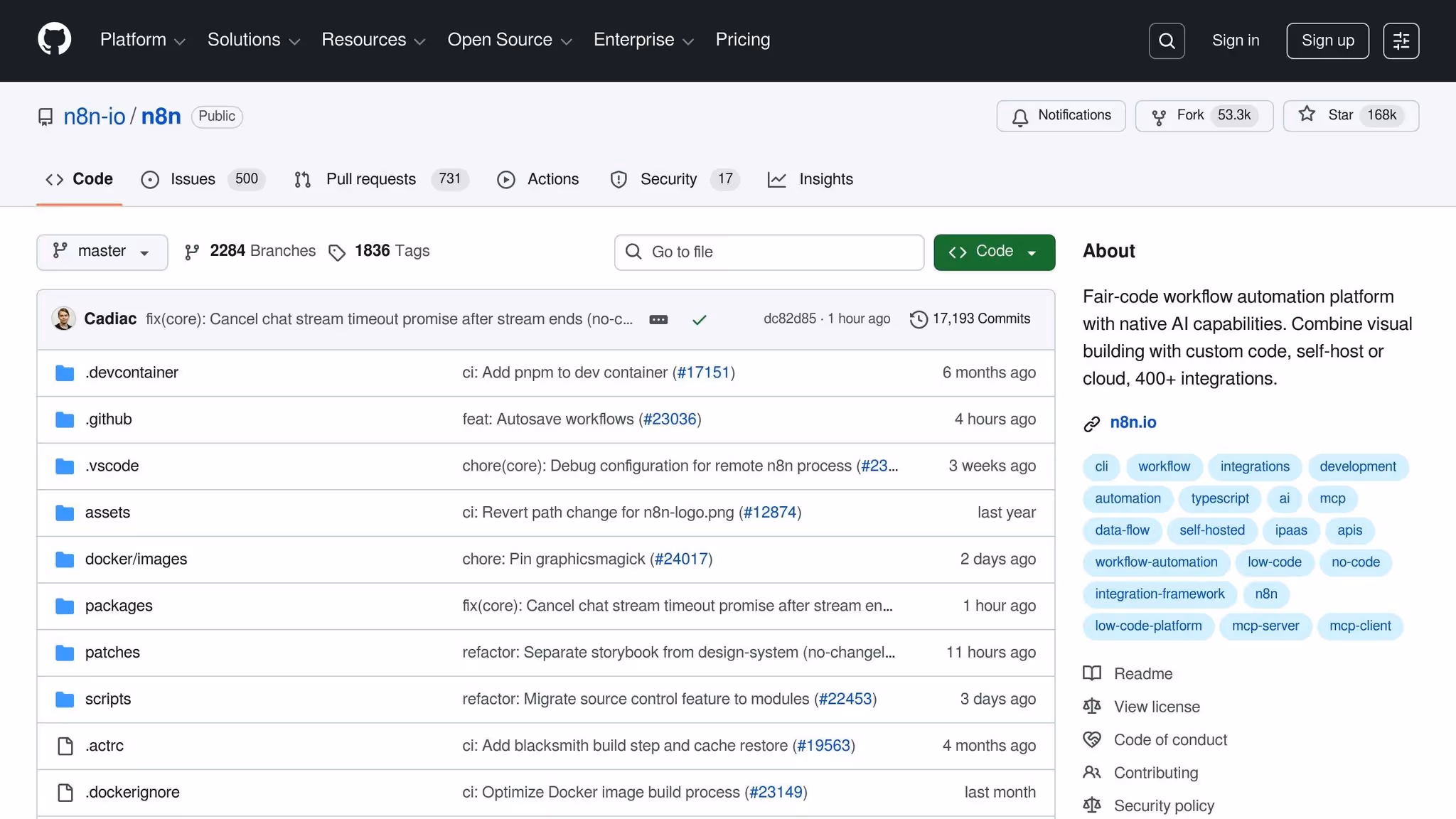Viewport: 1456px width, 819px height.
Task: Select the workflow-automation topic tag
Action: tap(1156, 562)
